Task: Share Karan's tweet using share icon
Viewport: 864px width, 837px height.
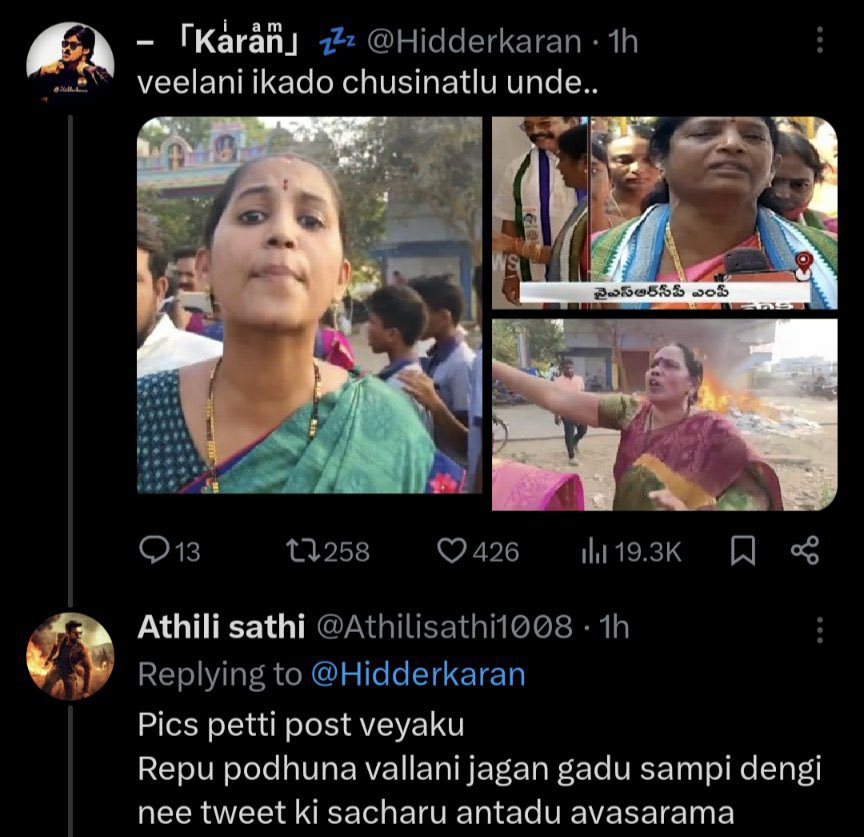Action: coord(805,551)
